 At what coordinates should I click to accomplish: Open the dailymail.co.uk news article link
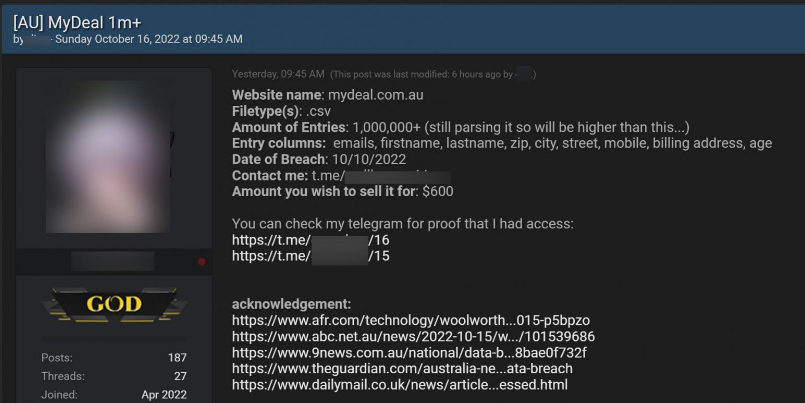pos(400,384)
